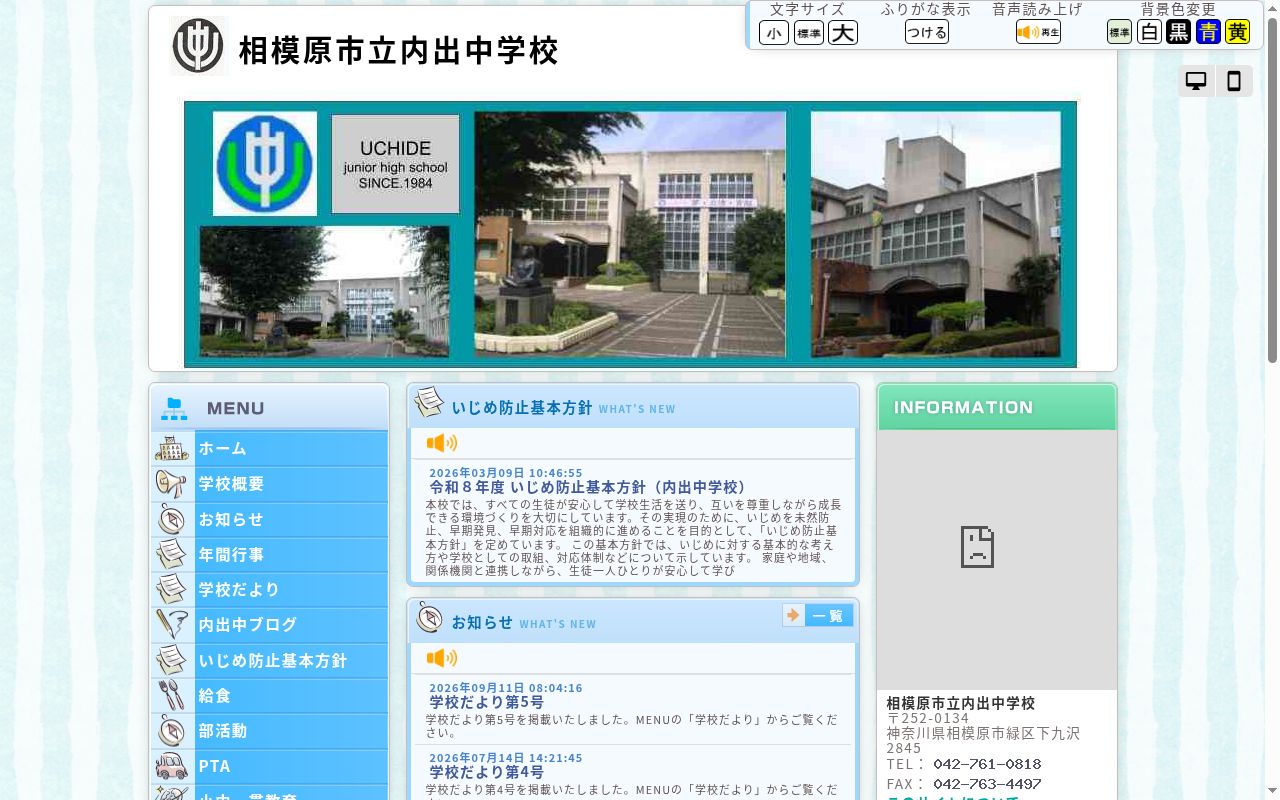Click the date 2026年03月09日 10:46:55
The image size is (1280, 800).
(506, 473)
